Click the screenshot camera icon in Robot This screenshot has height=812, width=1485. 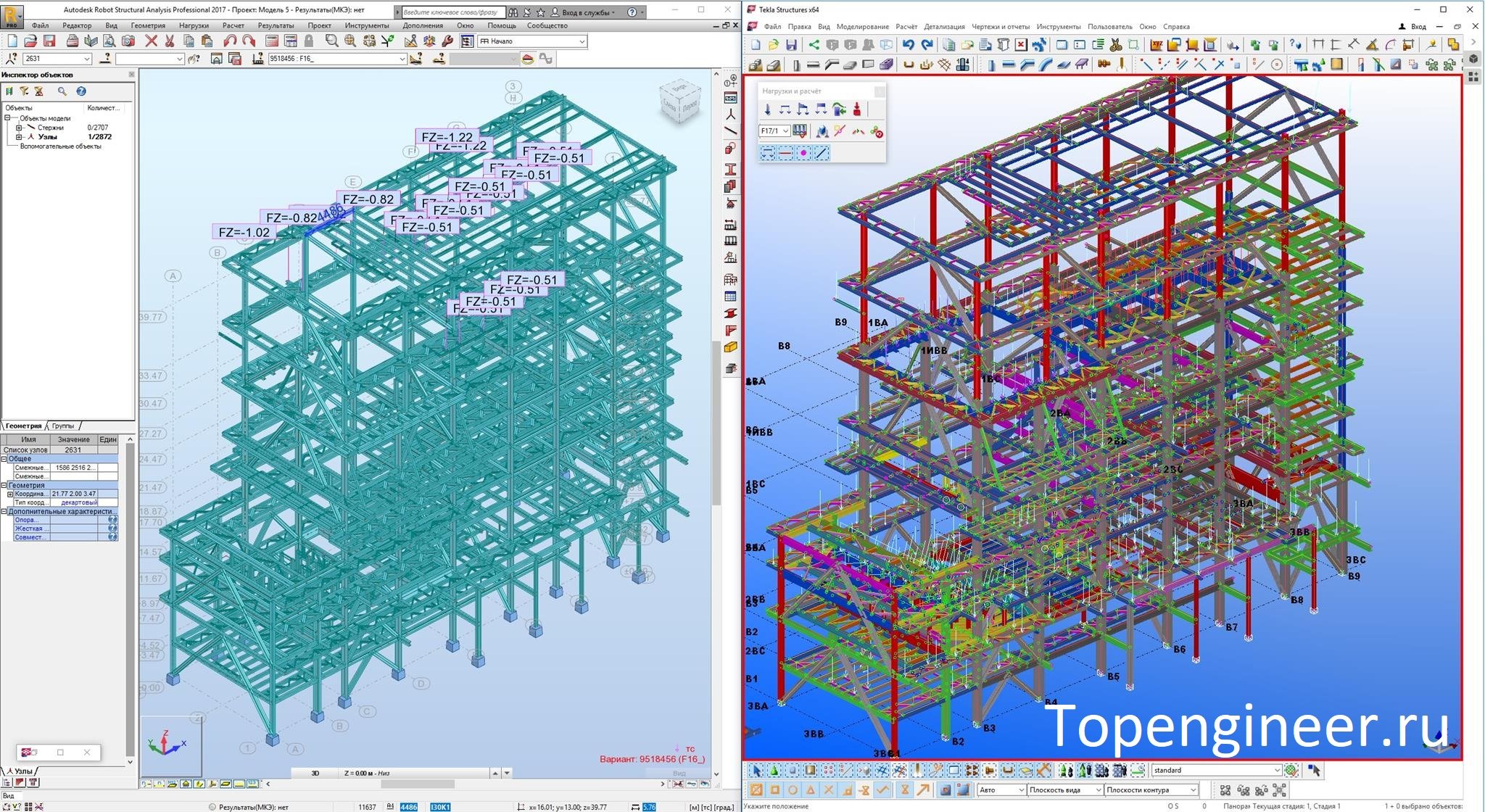[128, 41]
